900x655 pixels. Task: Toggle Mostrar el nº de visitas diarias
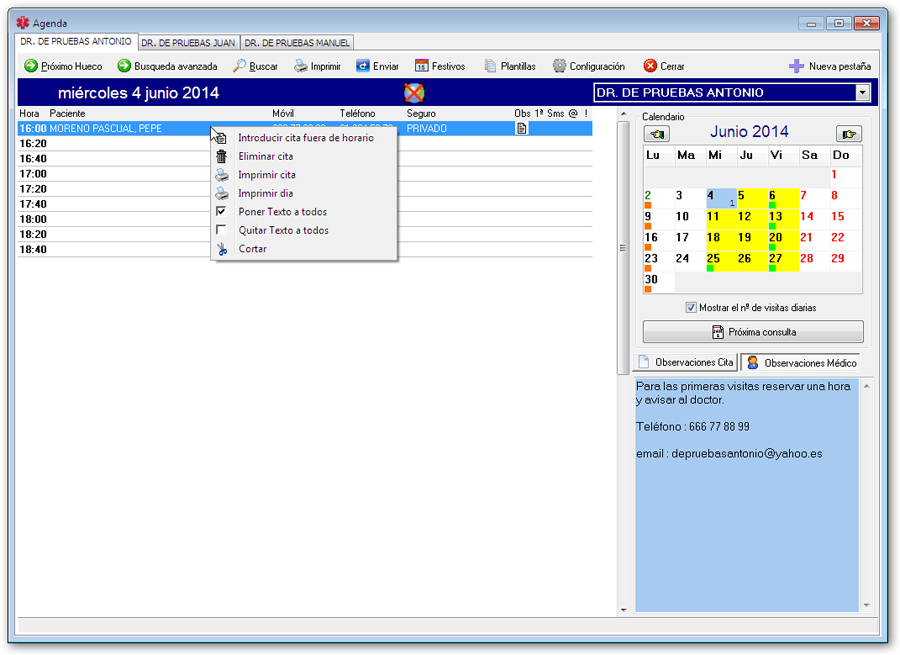tap(691, 308)
